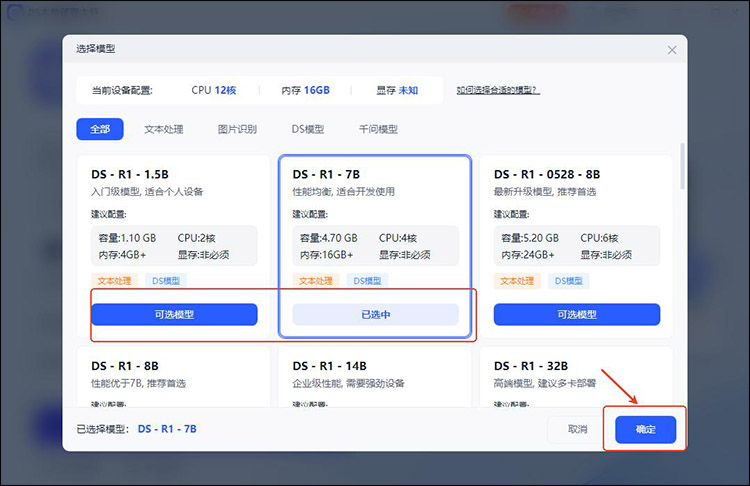Click the 已选中 button on DS - R1 - 7B
750x486 pixels.
[375, 314]
